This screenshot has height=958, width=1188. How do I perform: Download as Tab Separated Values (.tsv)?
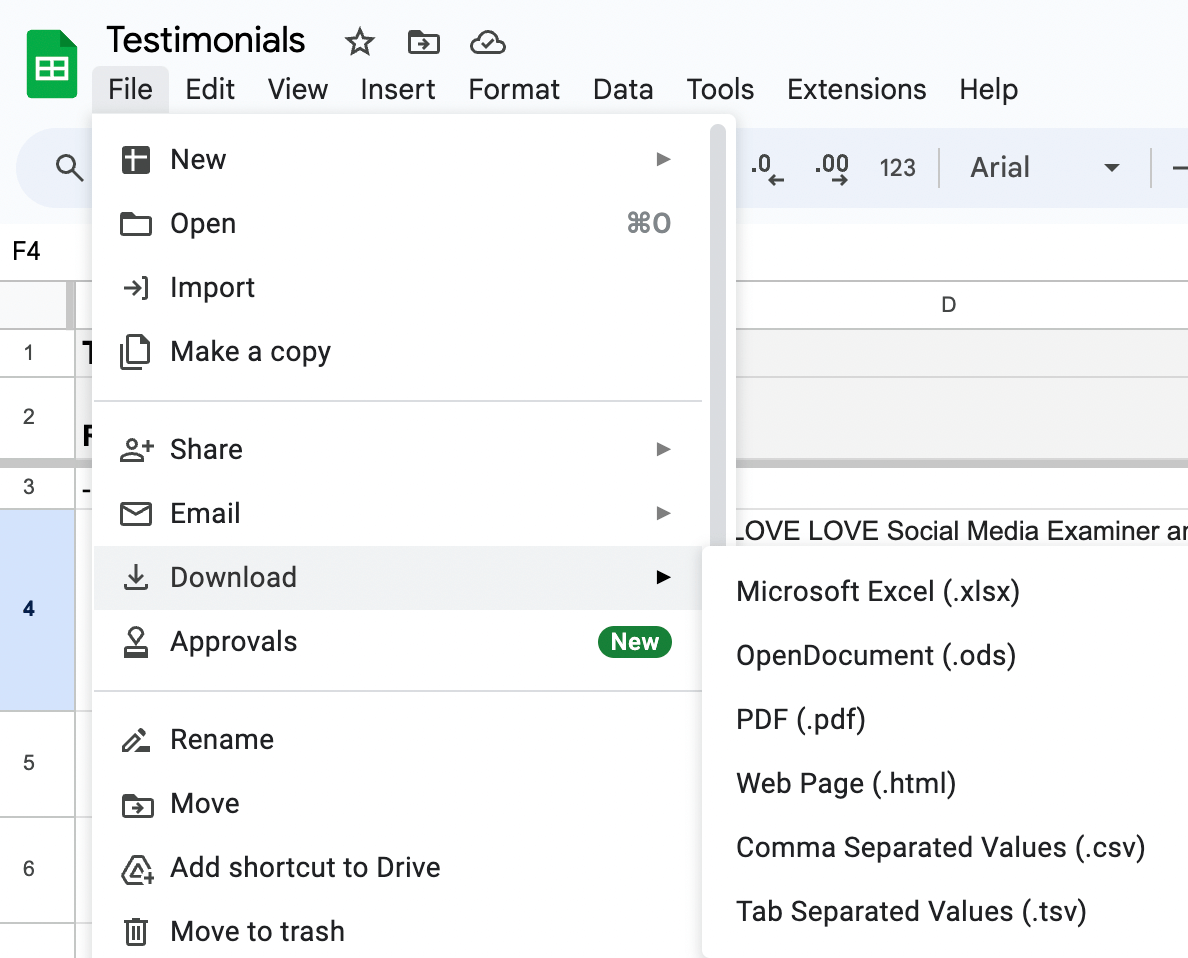pos(945,912)
